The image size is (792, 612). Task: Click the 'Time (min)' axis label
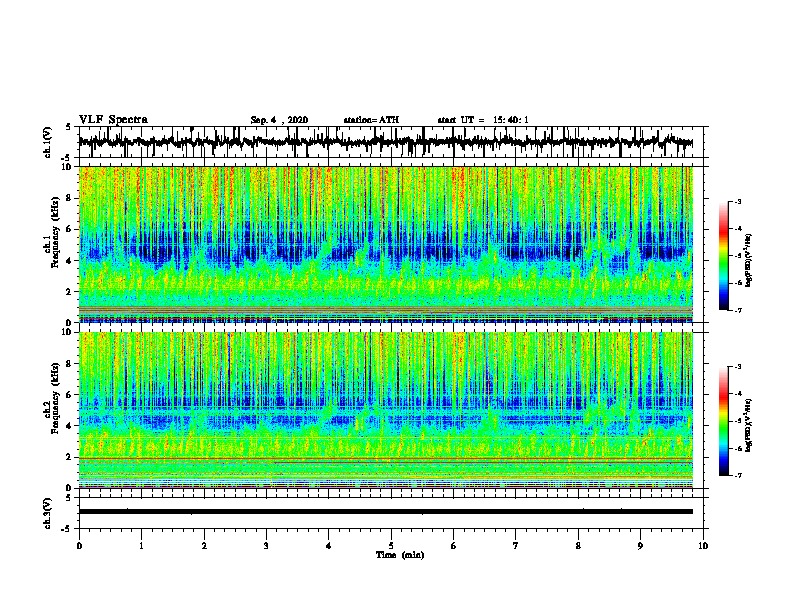pyautogui.click(x=400, y=555)
